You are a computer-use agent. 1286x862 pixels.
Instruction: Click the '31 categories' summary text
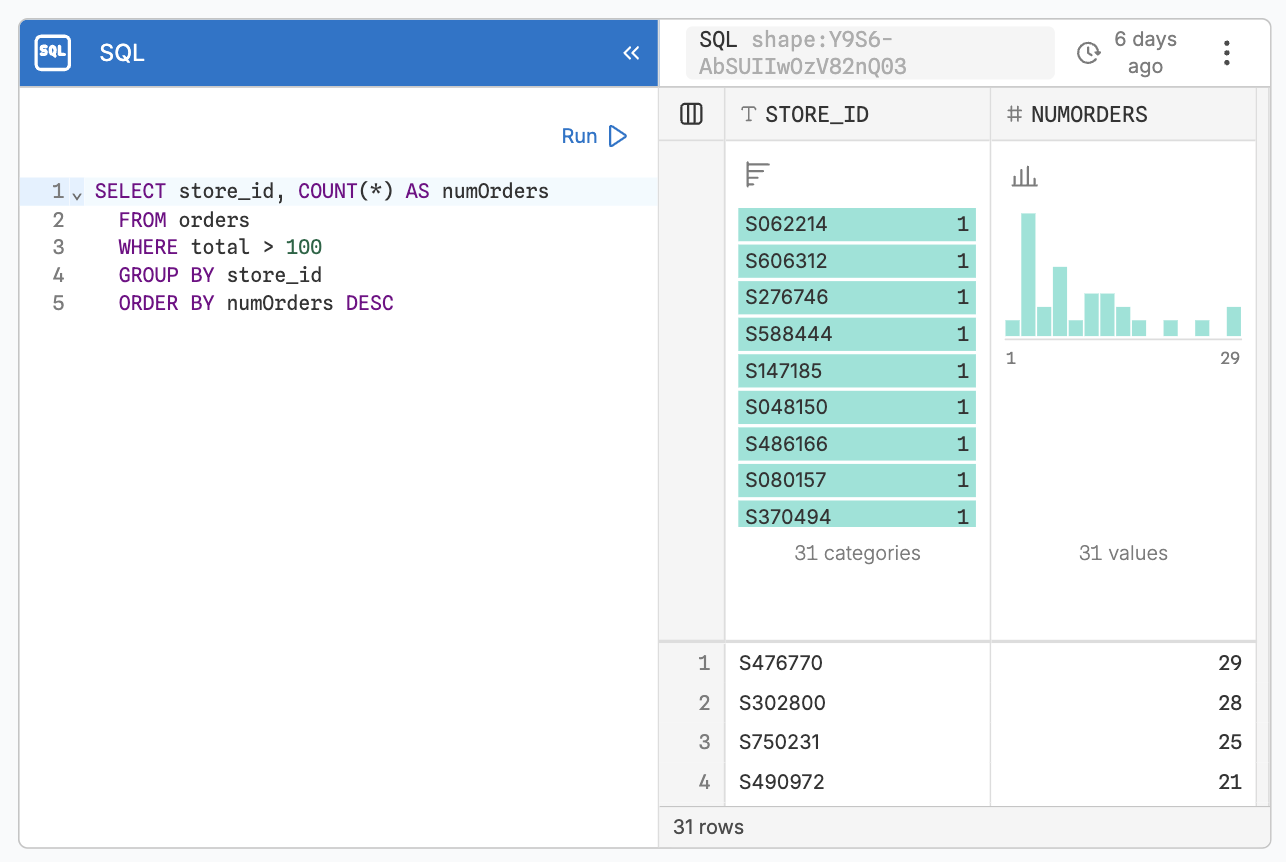pos(857,553)
